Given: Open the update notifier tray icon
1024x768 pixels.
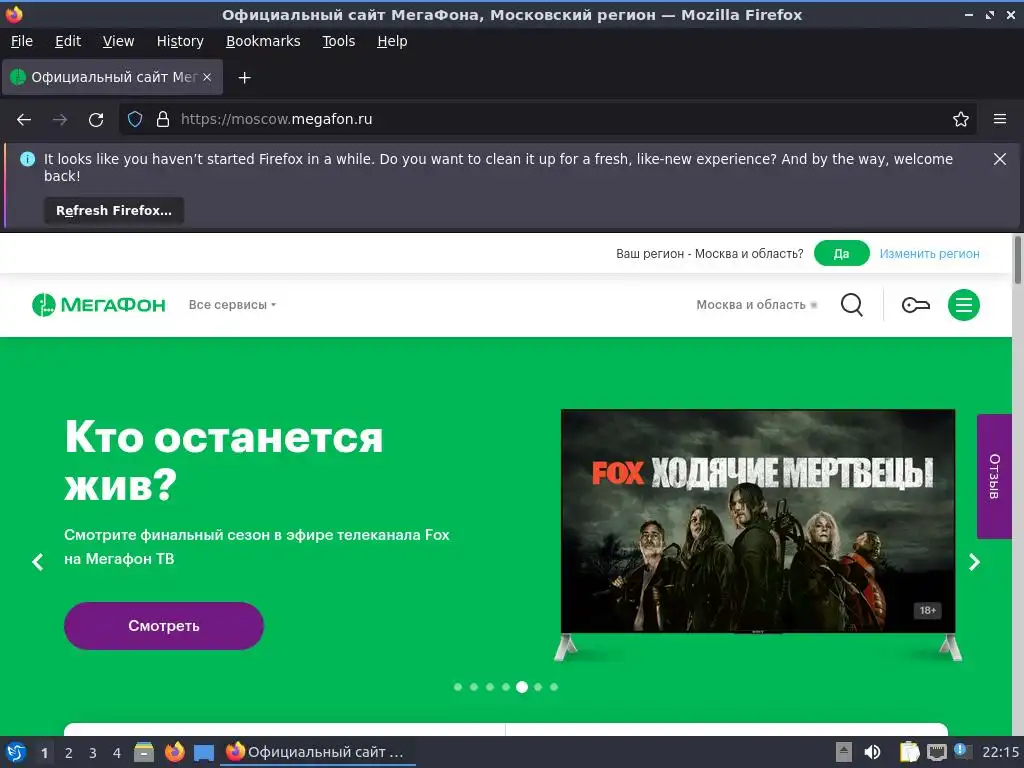Looking at the screenshot, I should [963, 751].
